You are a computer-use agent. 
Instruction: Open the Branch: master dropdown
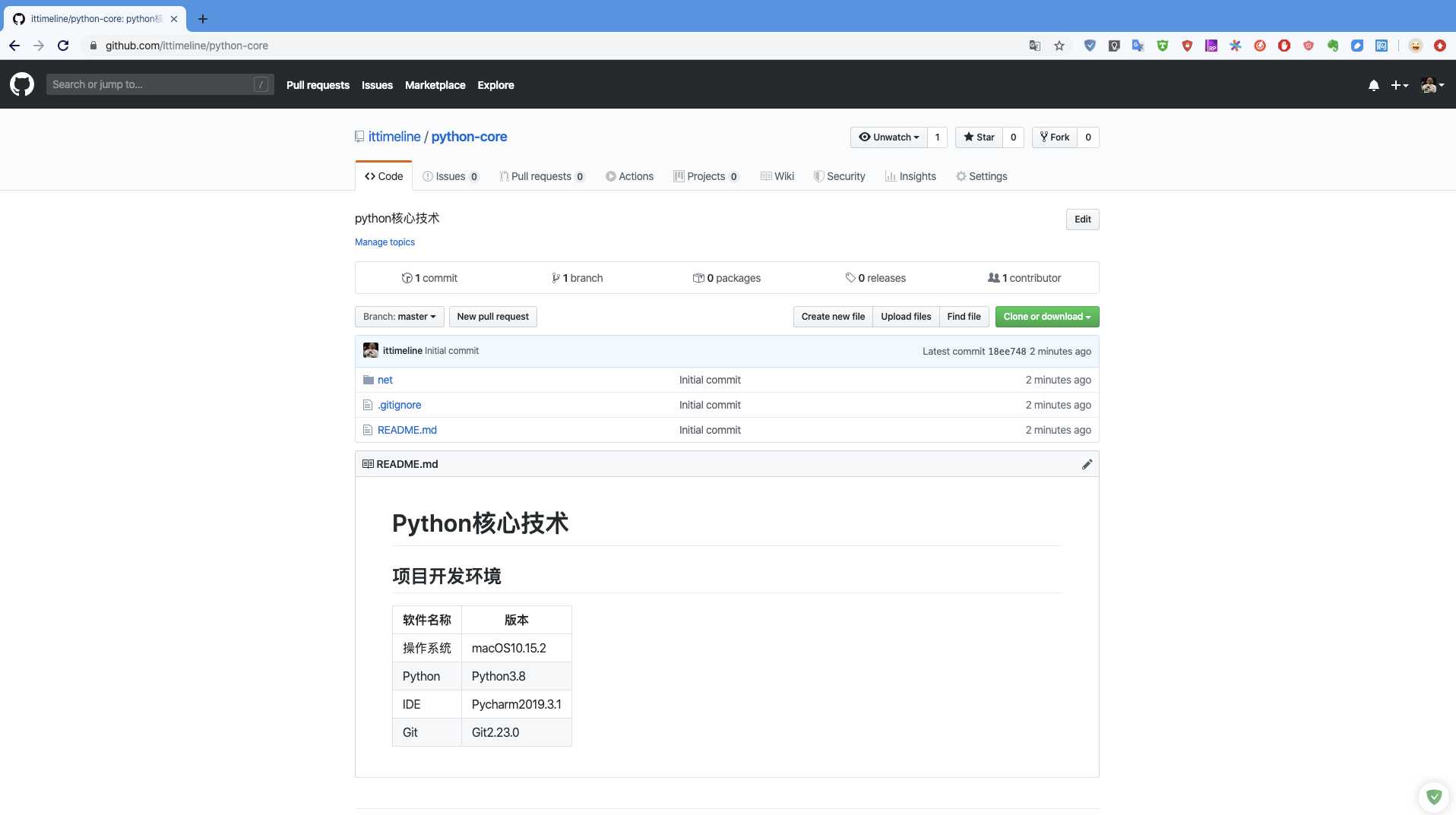(x=399, y=317)
